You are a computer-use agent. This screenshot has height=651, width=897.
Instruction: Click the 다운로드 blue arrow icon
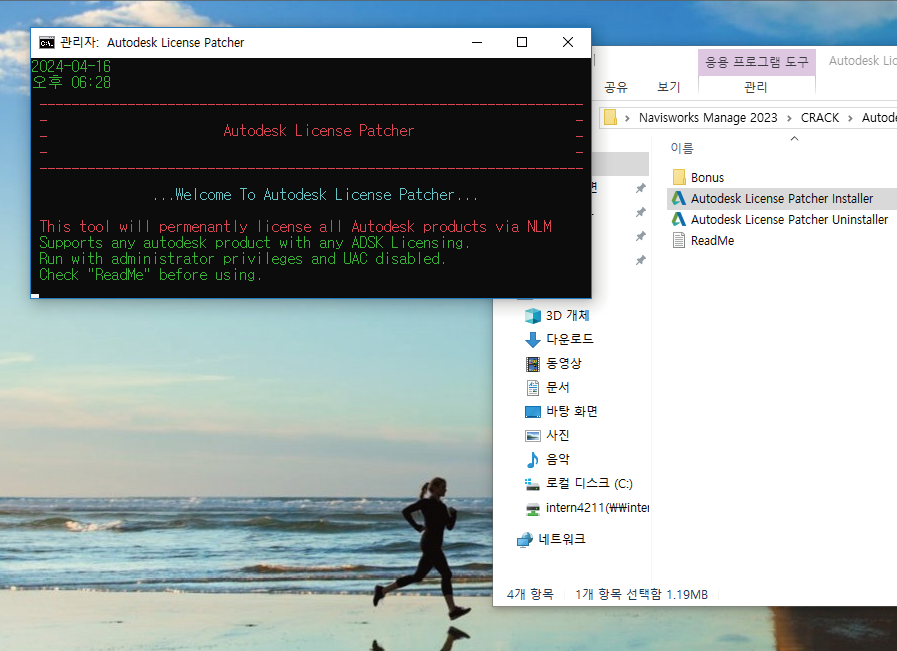[x=533, y=340]
